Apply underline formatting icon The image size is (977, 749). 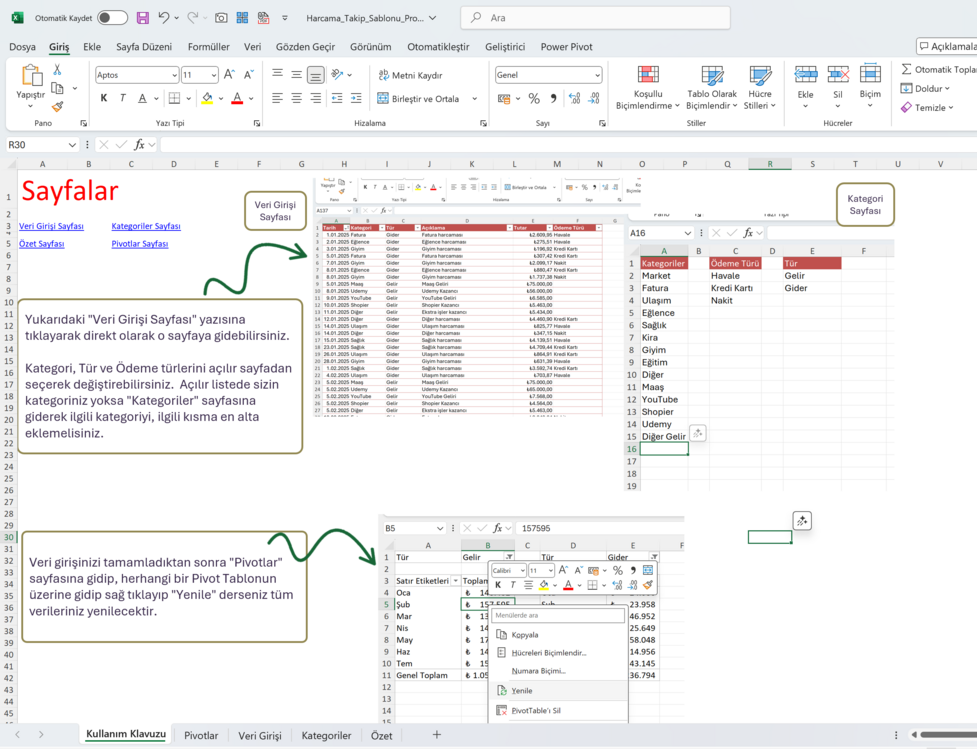[142, 98]
